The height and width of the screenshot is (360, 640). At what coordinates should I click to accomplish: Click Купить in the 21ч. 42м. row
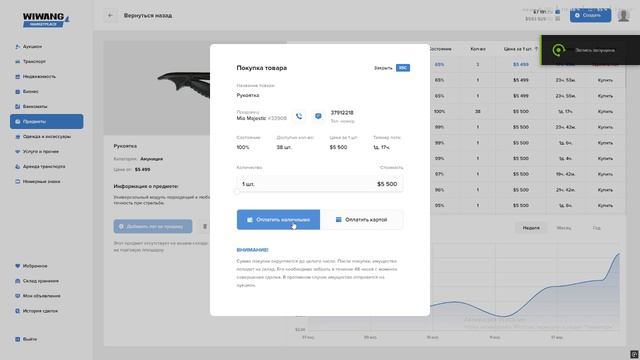click(605, 190)
